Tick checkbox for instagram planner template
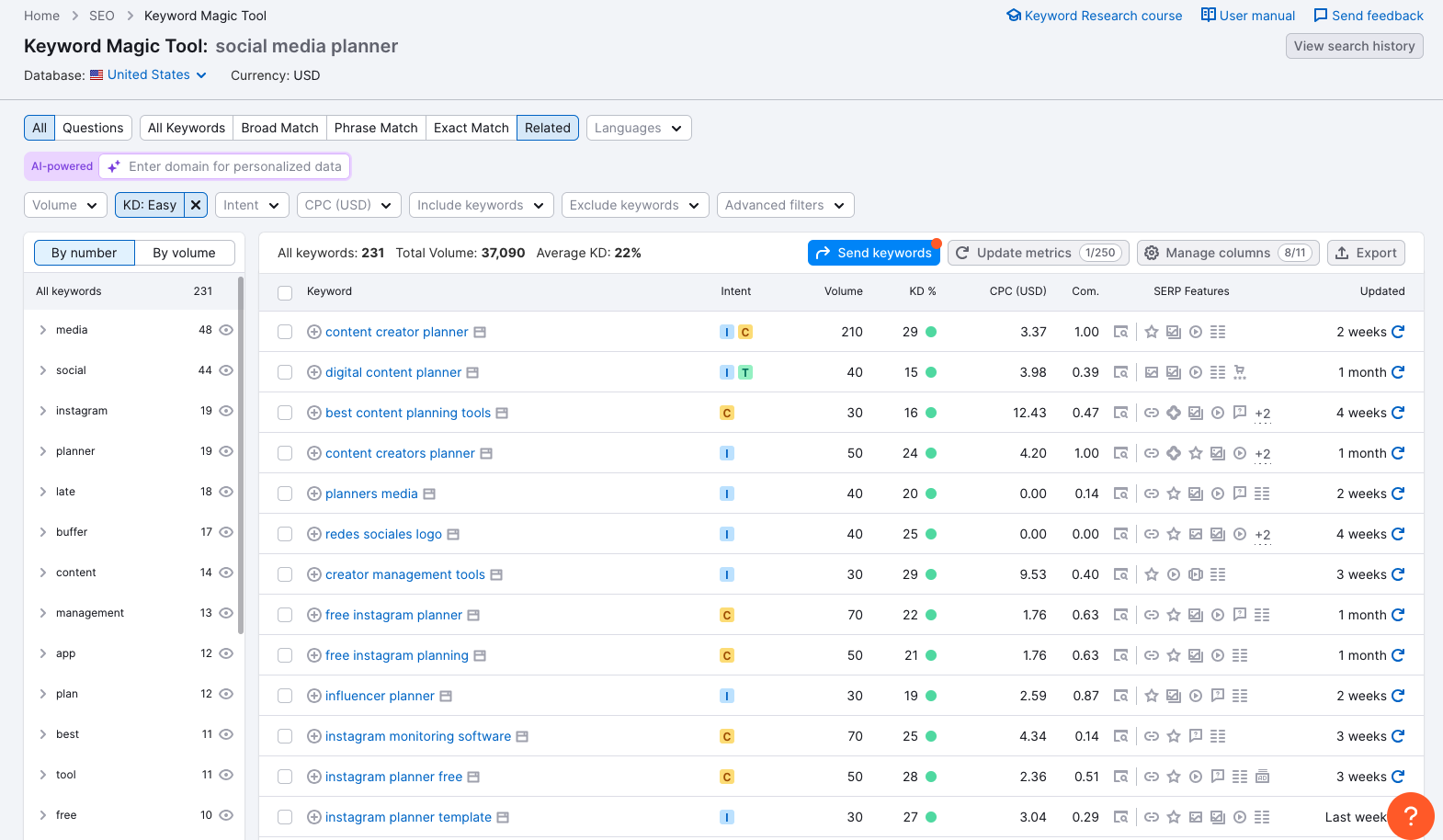This screenshot has height=840, width=1443. click(x=285, y=817)
